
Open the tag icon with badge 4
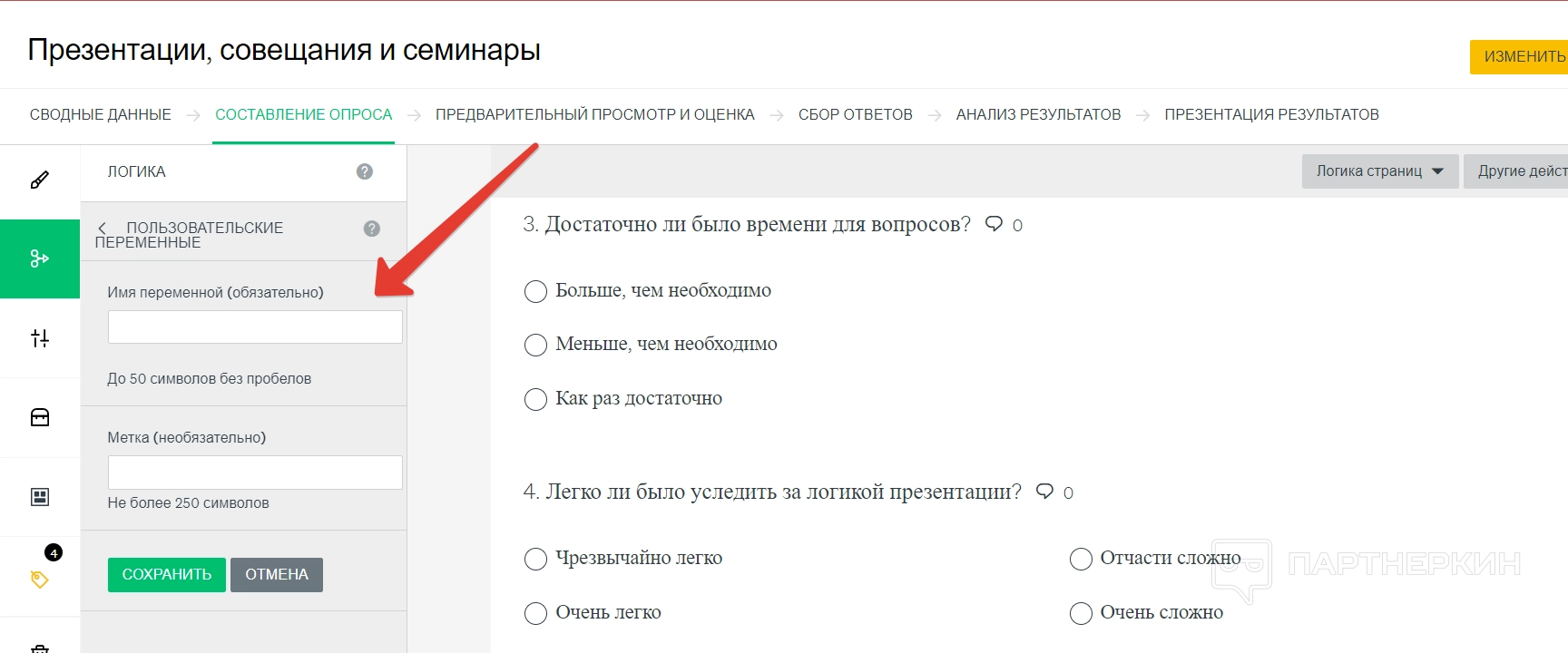point(40,579)
